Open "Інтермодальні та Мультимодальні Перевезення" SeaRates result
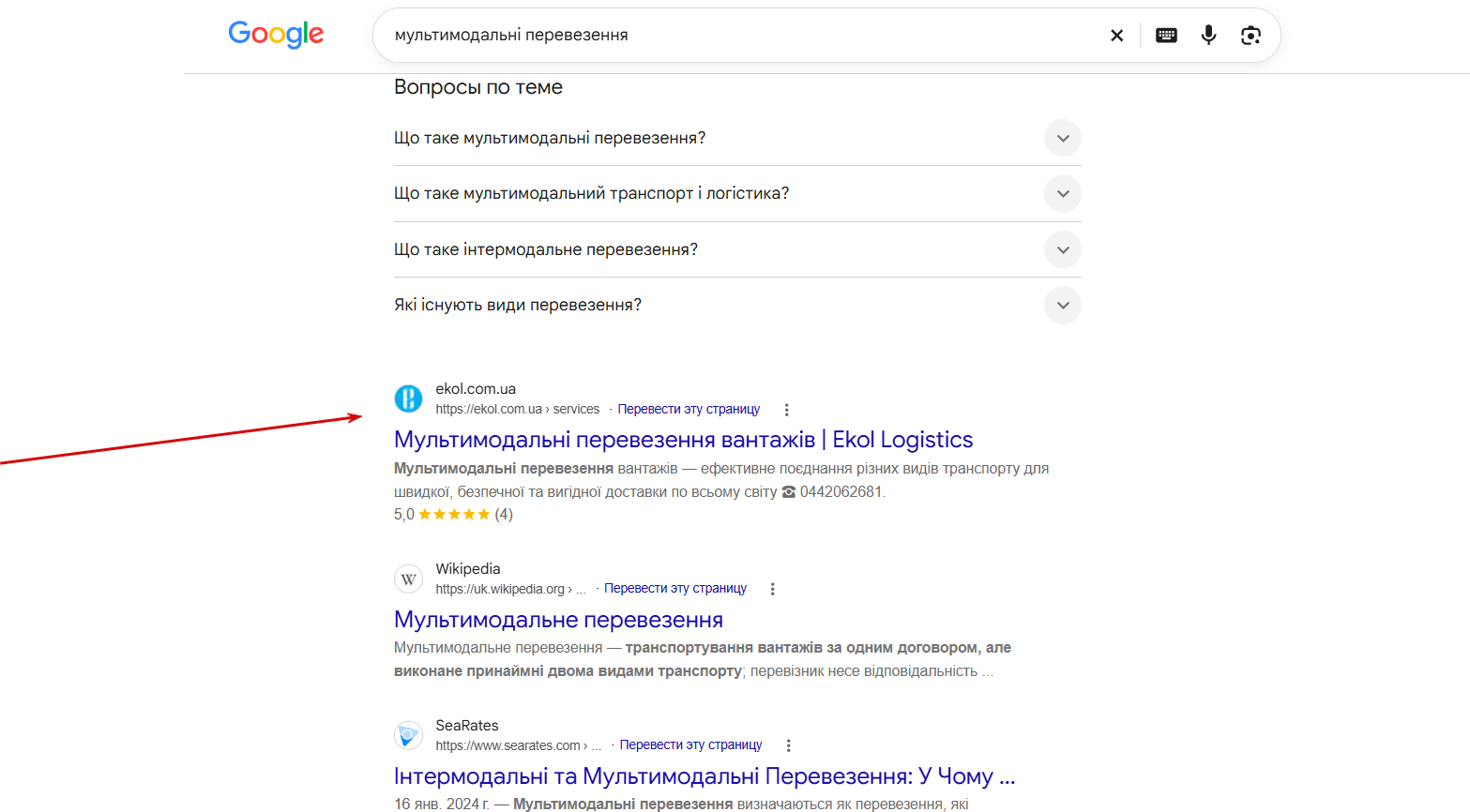 705,776
